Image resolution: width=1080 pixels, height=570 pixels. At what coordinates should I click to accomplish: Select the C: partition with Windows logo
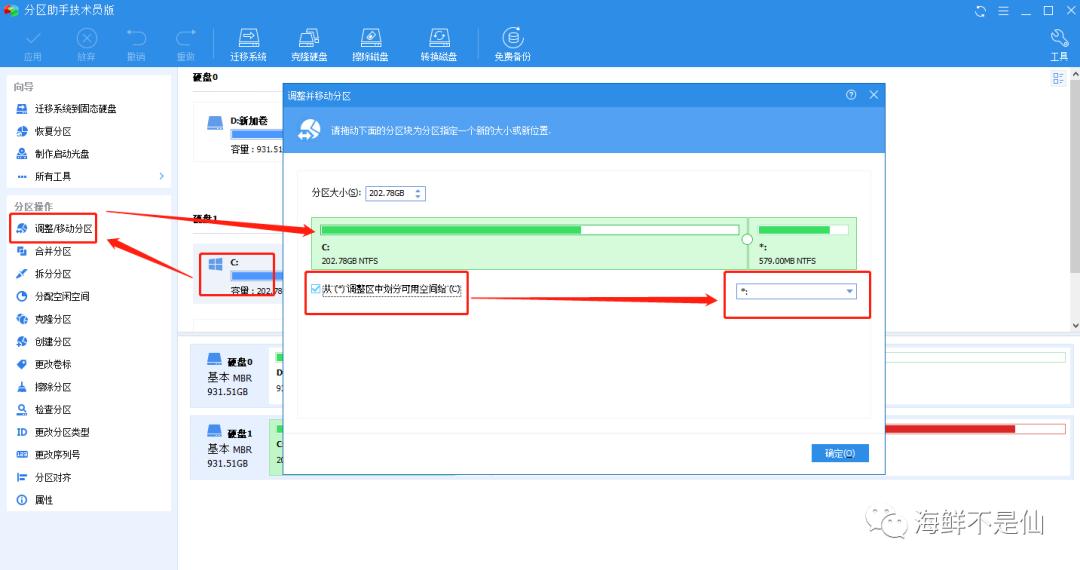[237, 275]
